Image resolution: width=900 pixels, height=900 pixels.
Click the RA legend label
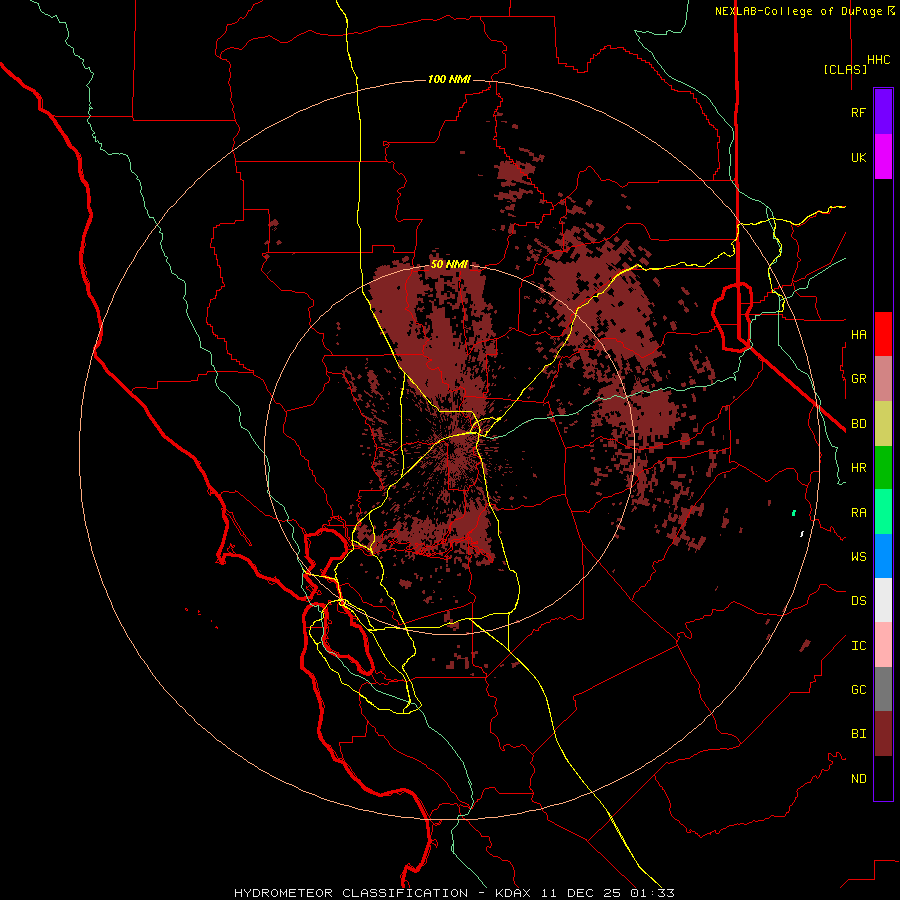858,513
